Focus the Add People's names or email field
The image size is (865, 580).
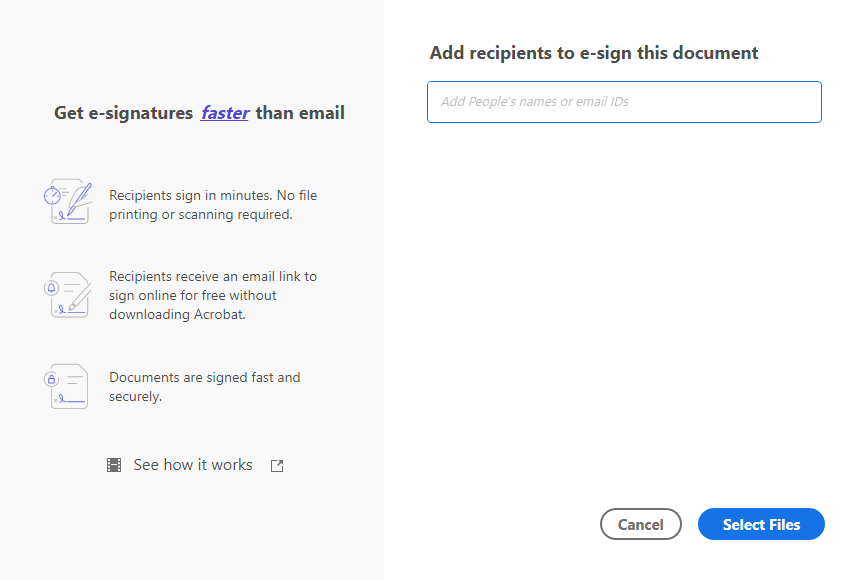tap(624, 102)
